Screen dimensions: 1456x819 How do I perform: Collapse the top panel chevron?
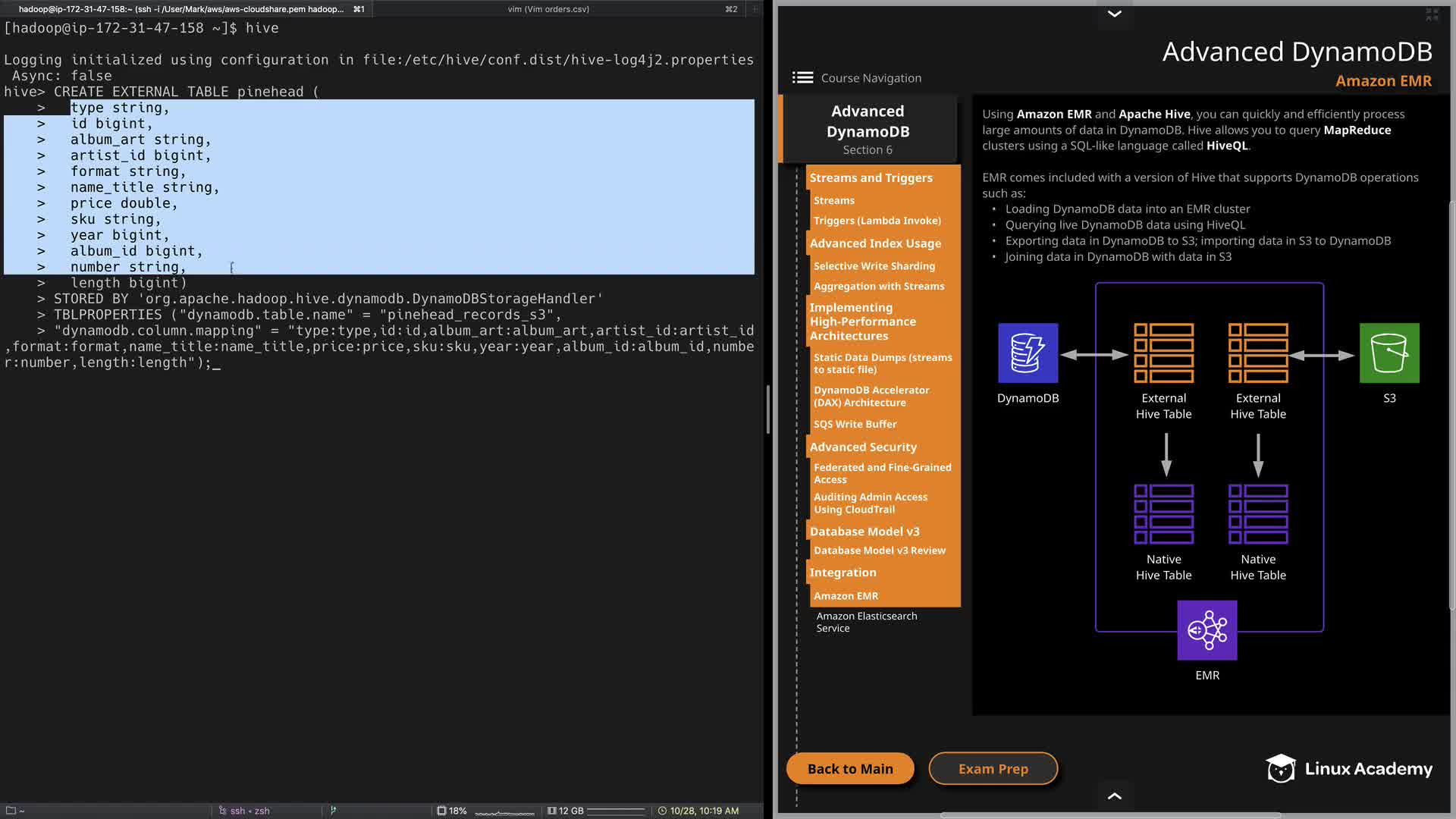pyautogui.click(x=1114, y=14)
